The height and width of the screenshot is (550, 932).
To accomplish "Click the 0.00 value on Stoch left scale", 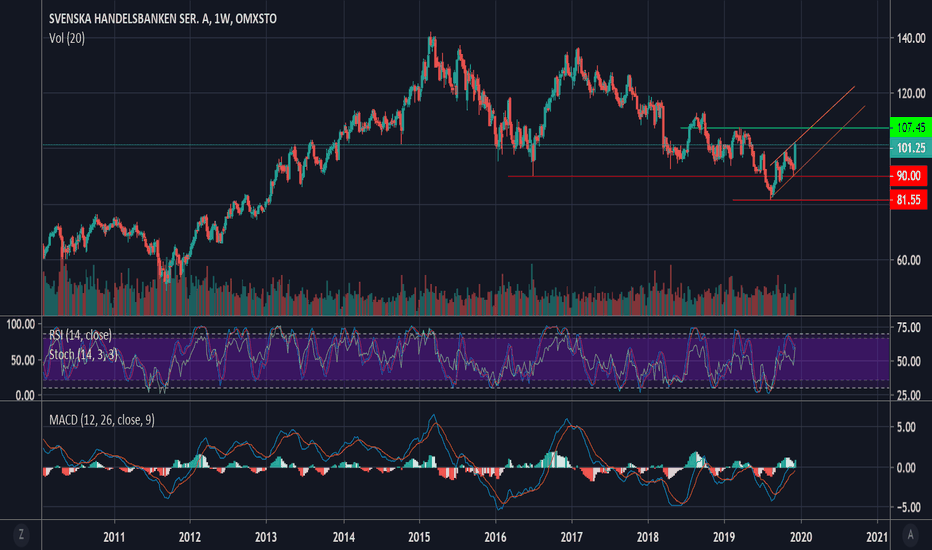I will pyautogui.click(x=25, y=395).
